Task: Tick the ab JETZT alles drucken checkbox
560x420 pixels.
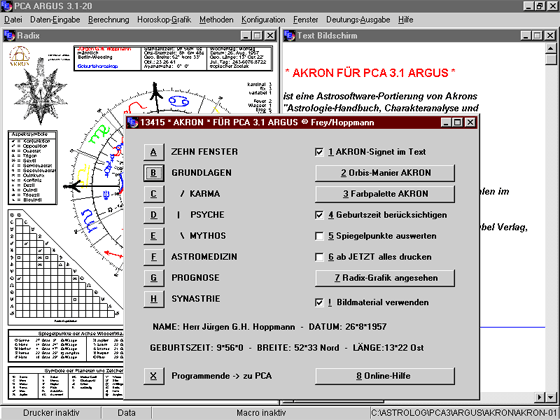Action: [x=319, y=257]
